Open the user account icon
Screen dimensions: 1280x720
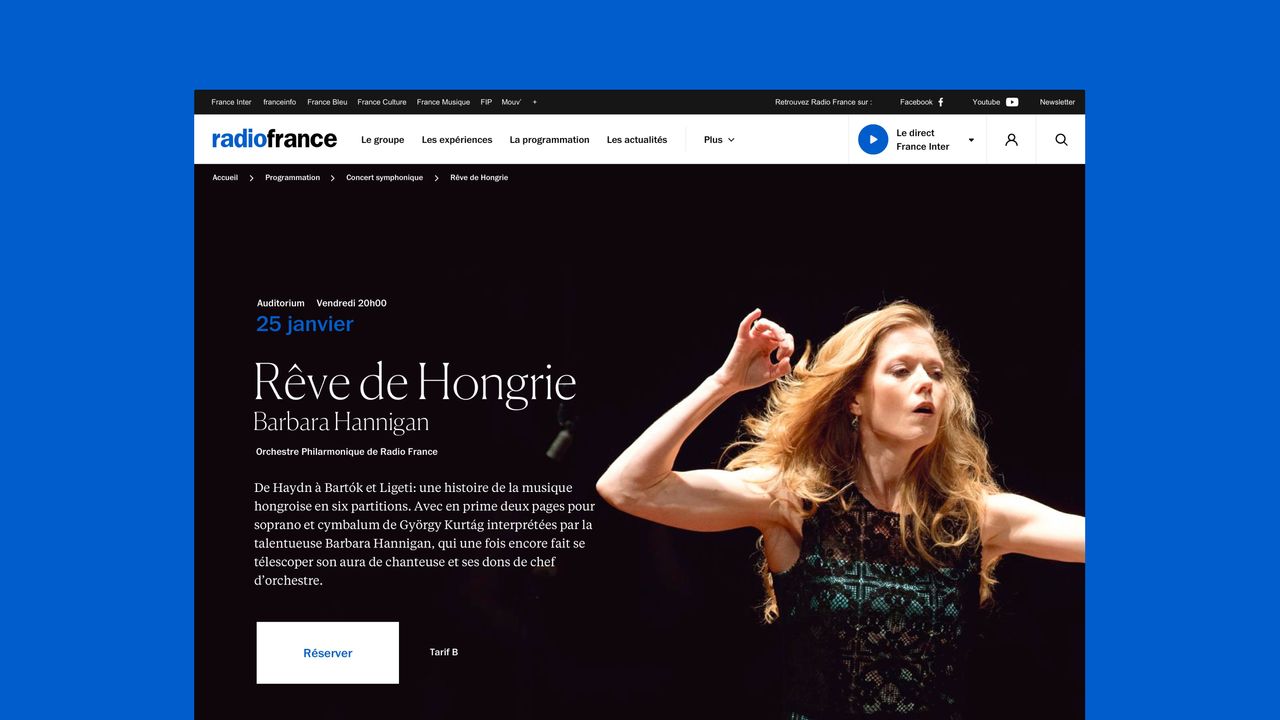(1011, 140)
